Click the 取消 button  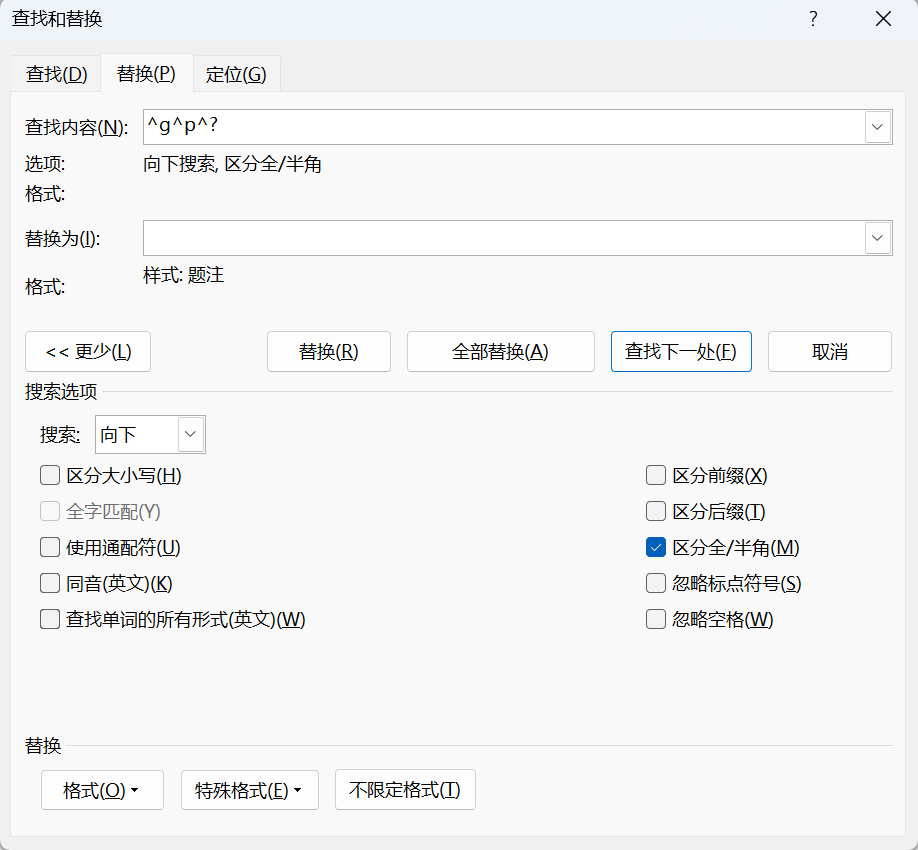coord(830,351)
